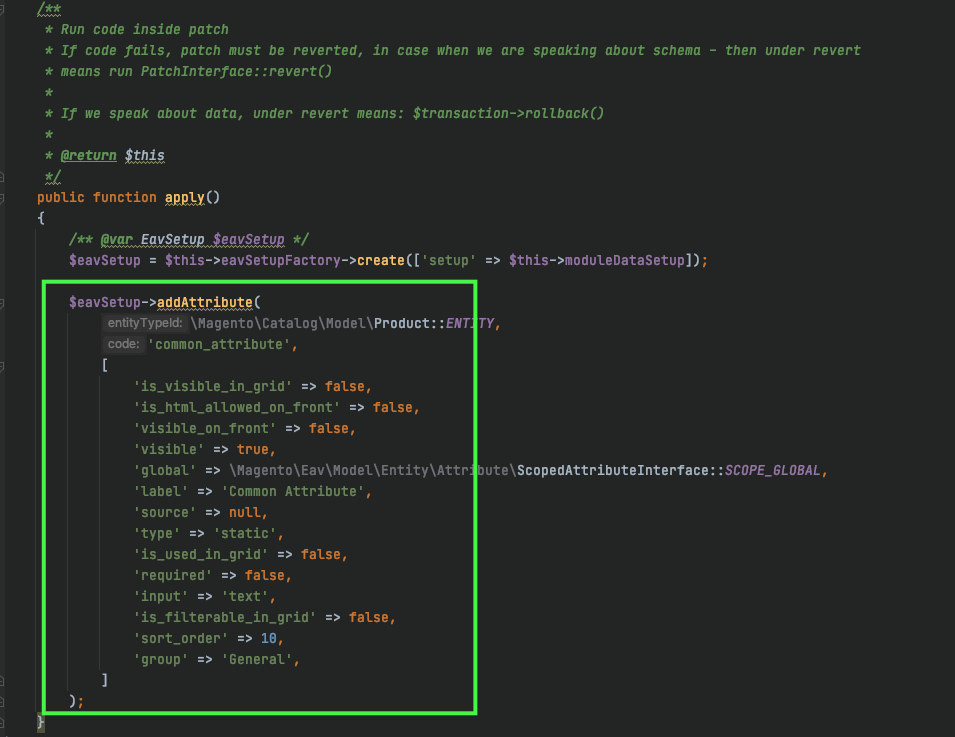The width and height of the screenshot is (955, 737).
Task: Click the SCOPE_GLOBAL constant
Action: click(772, 471)
